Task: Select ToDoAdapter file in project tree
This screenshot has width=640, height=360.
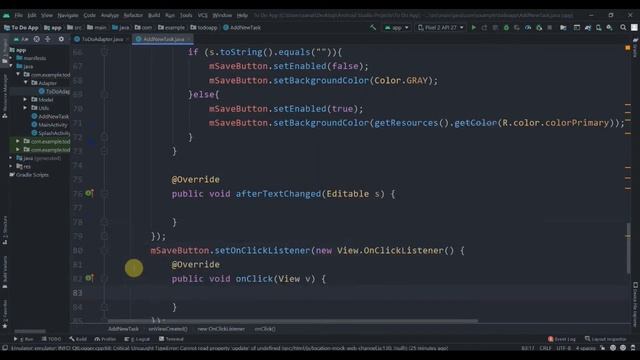Action: click(54, 91)
